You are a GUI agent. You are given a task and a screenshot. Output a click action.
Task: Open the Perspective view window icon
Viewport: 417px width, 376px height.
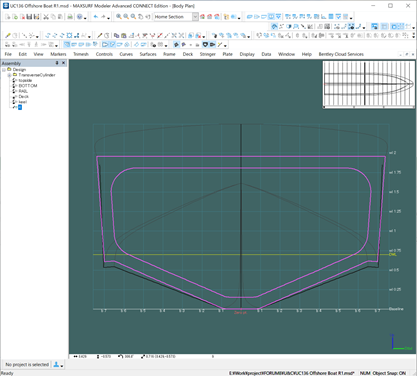pos(249,17)
